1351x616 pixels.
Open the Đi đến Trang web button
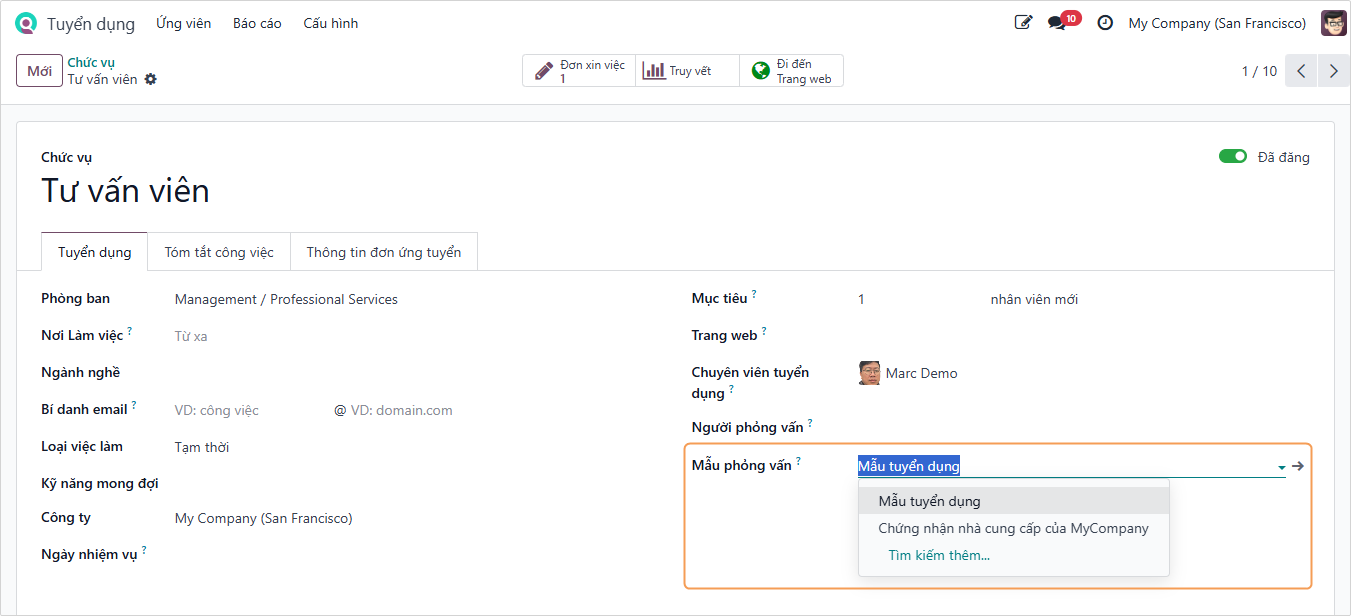792,71
